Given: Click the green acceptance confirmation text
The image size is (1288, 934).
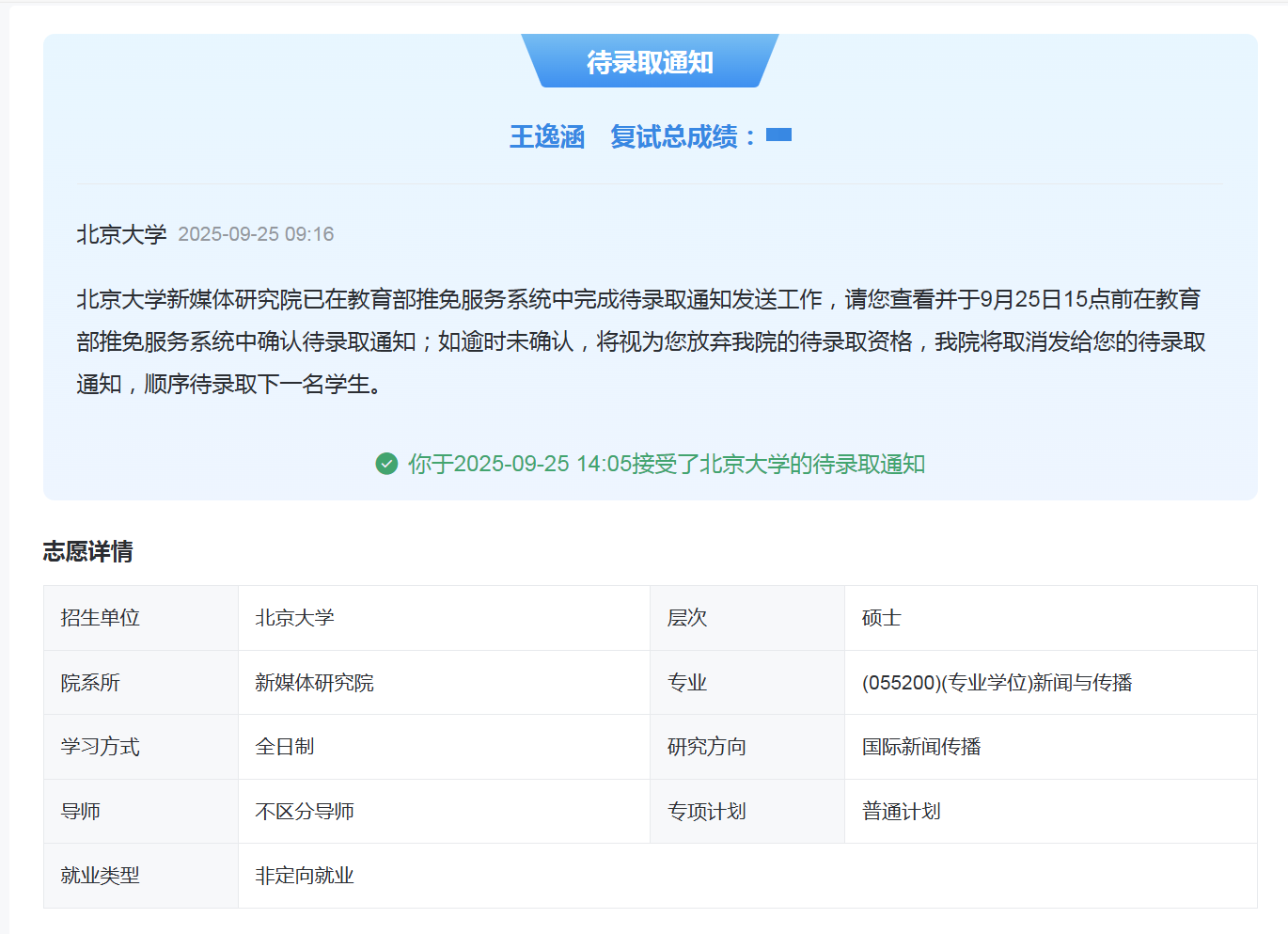Looking at the screenshot, I should [666, 464].
